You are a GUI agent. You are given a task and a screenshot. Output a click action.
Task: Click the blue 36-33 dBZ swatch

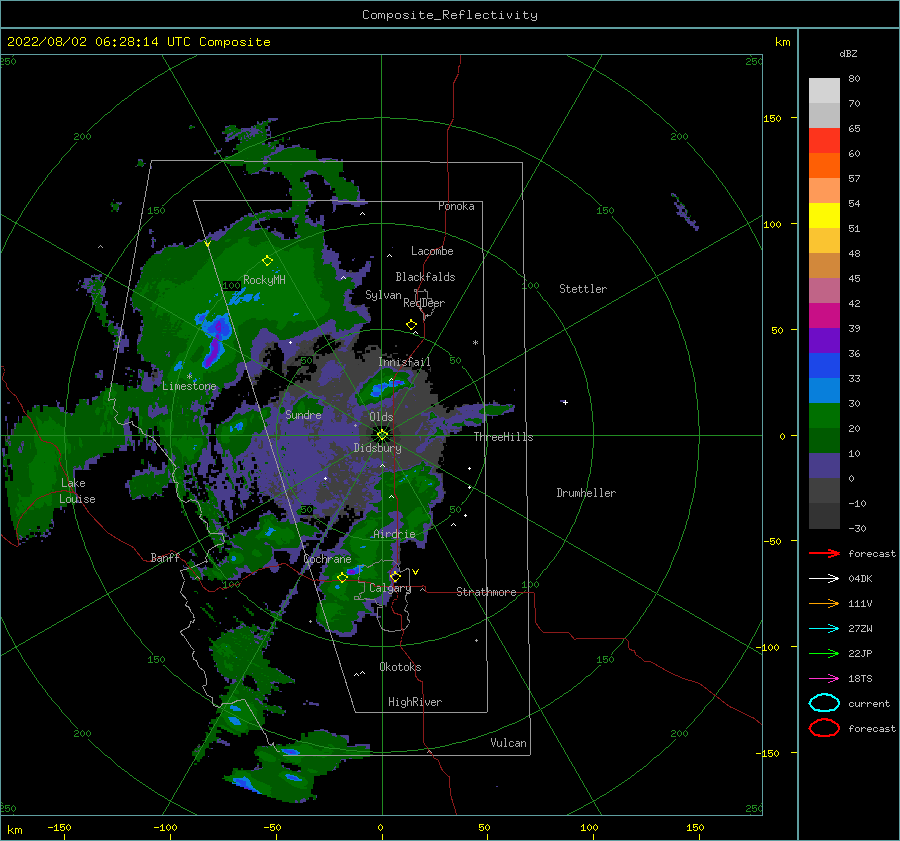[824, 366]
